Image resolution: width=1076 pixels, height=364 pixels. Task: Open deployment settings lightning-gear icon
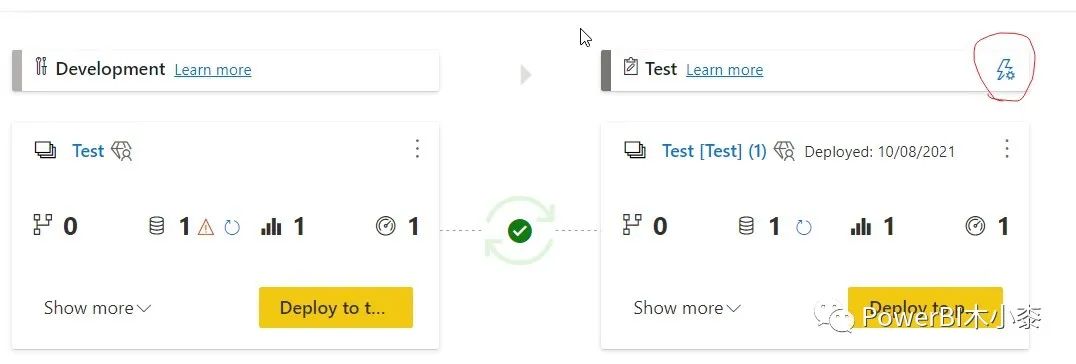click(x=1005, y=69)
